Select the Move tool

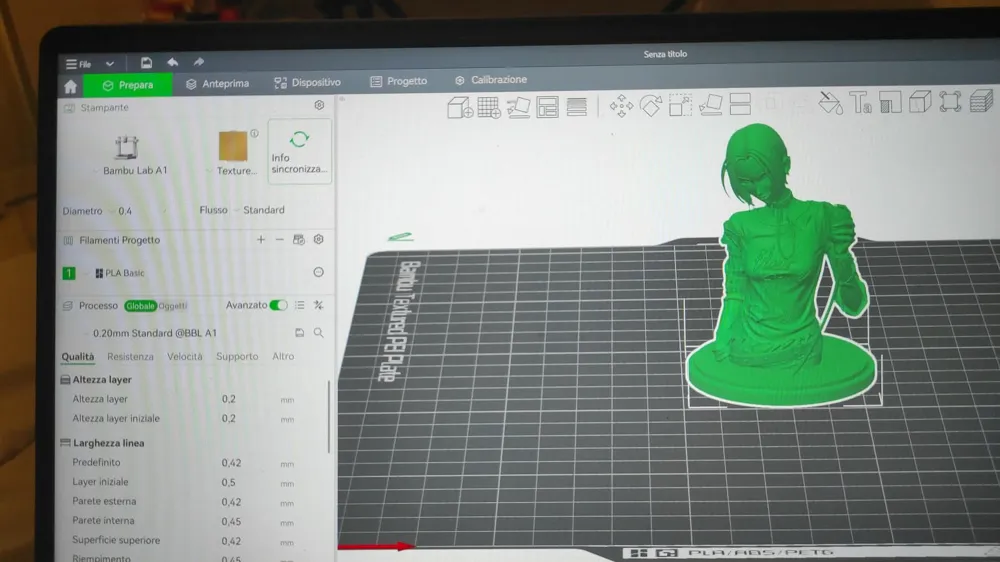click(621, 105)
